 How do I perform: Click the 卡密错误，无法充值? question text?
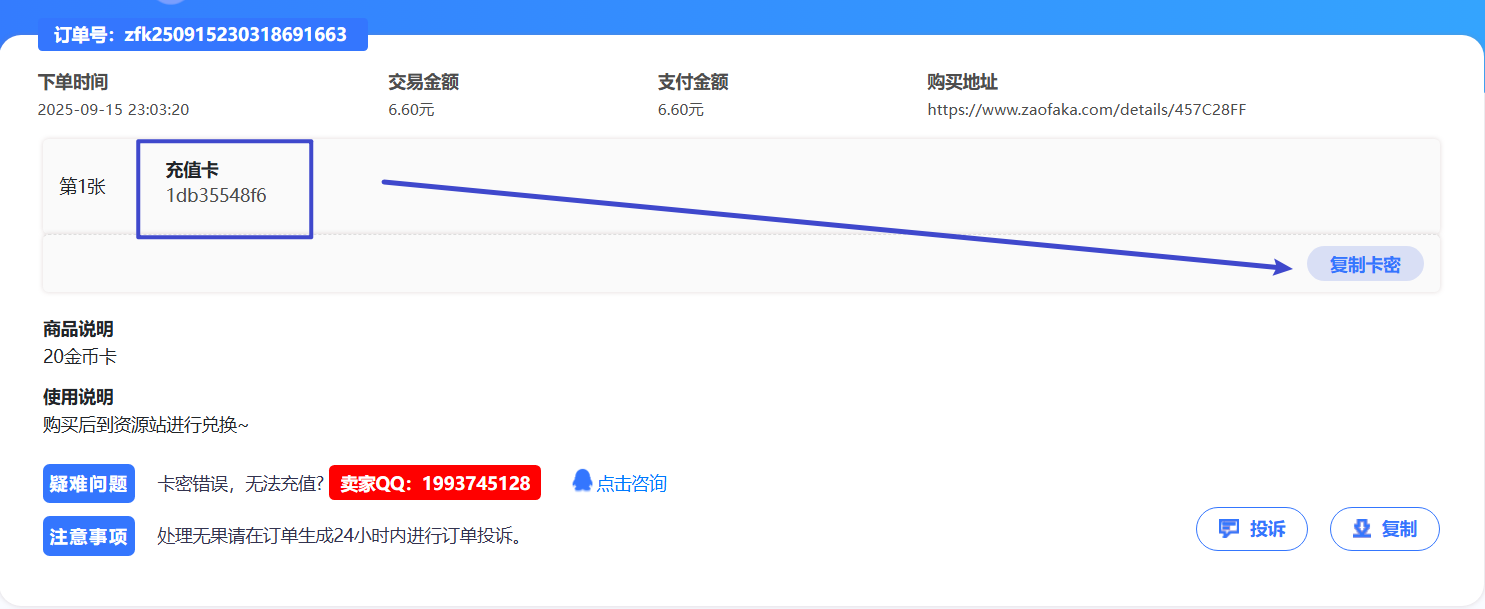point(240,484)
